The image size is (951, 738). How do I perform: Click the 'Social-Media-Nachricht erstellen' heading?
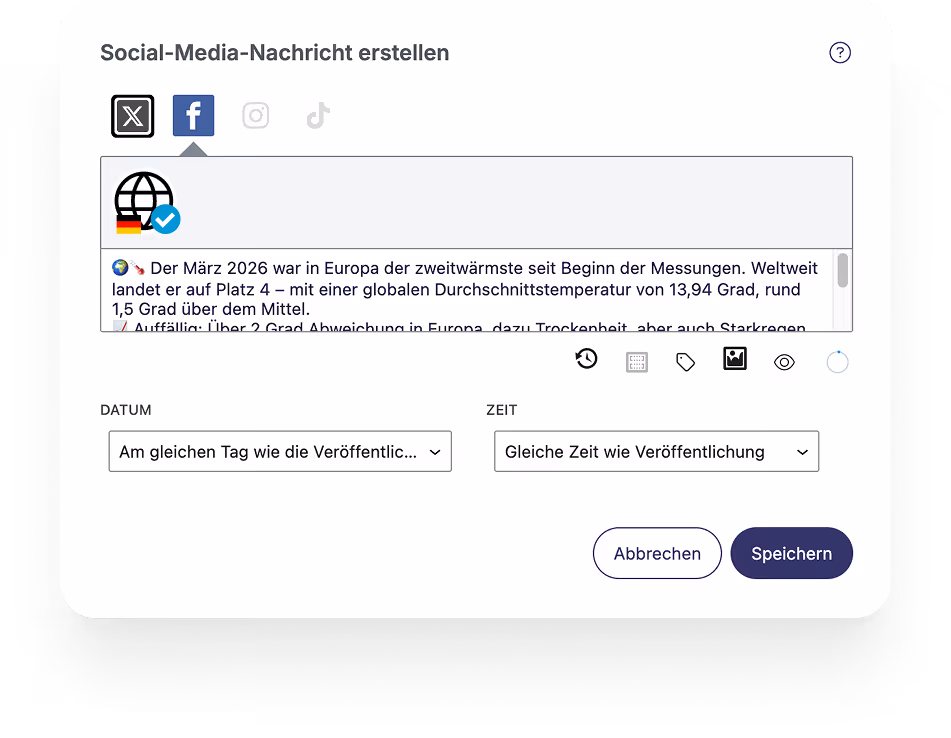(x=275, y=53)
